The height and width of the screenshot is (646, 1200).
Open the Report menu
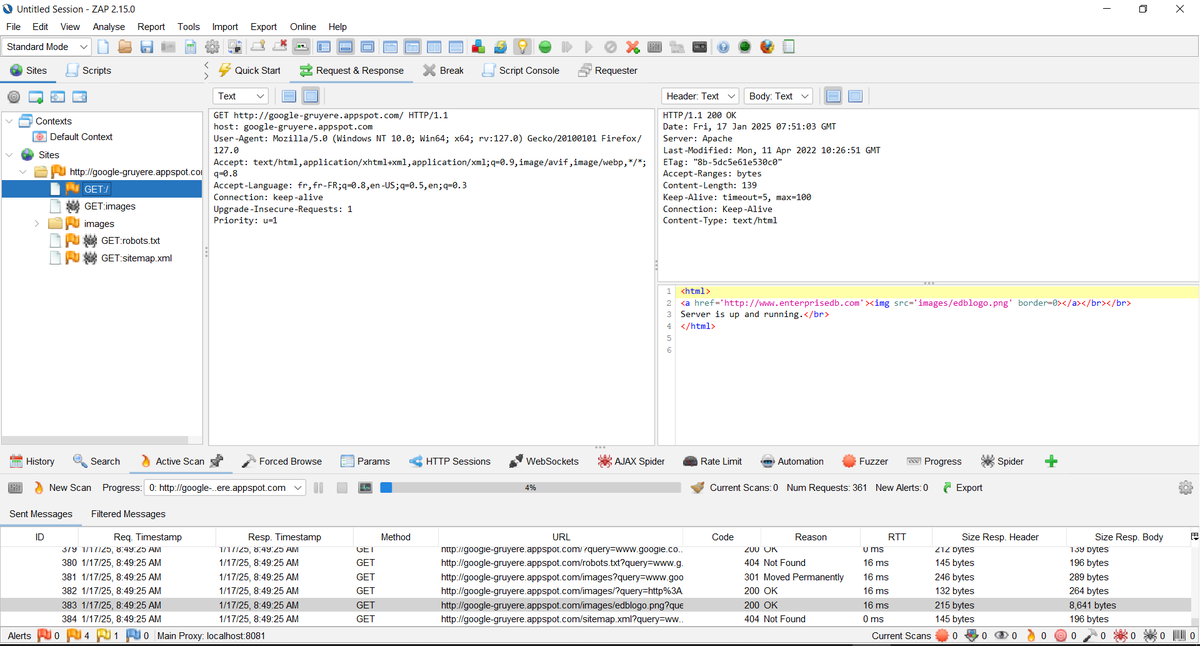point(151,27)
